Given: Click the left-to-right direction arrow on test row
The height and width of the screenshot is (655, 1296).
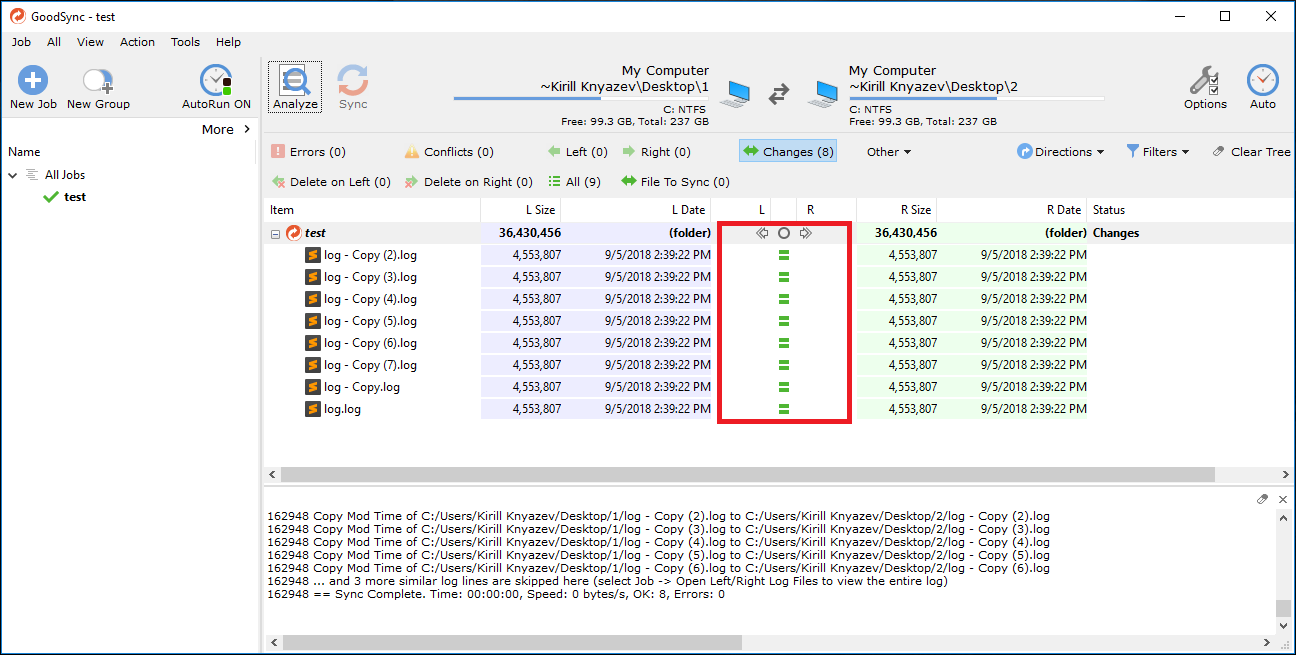Looking at the screenshot, I should [x=805, y=233].
